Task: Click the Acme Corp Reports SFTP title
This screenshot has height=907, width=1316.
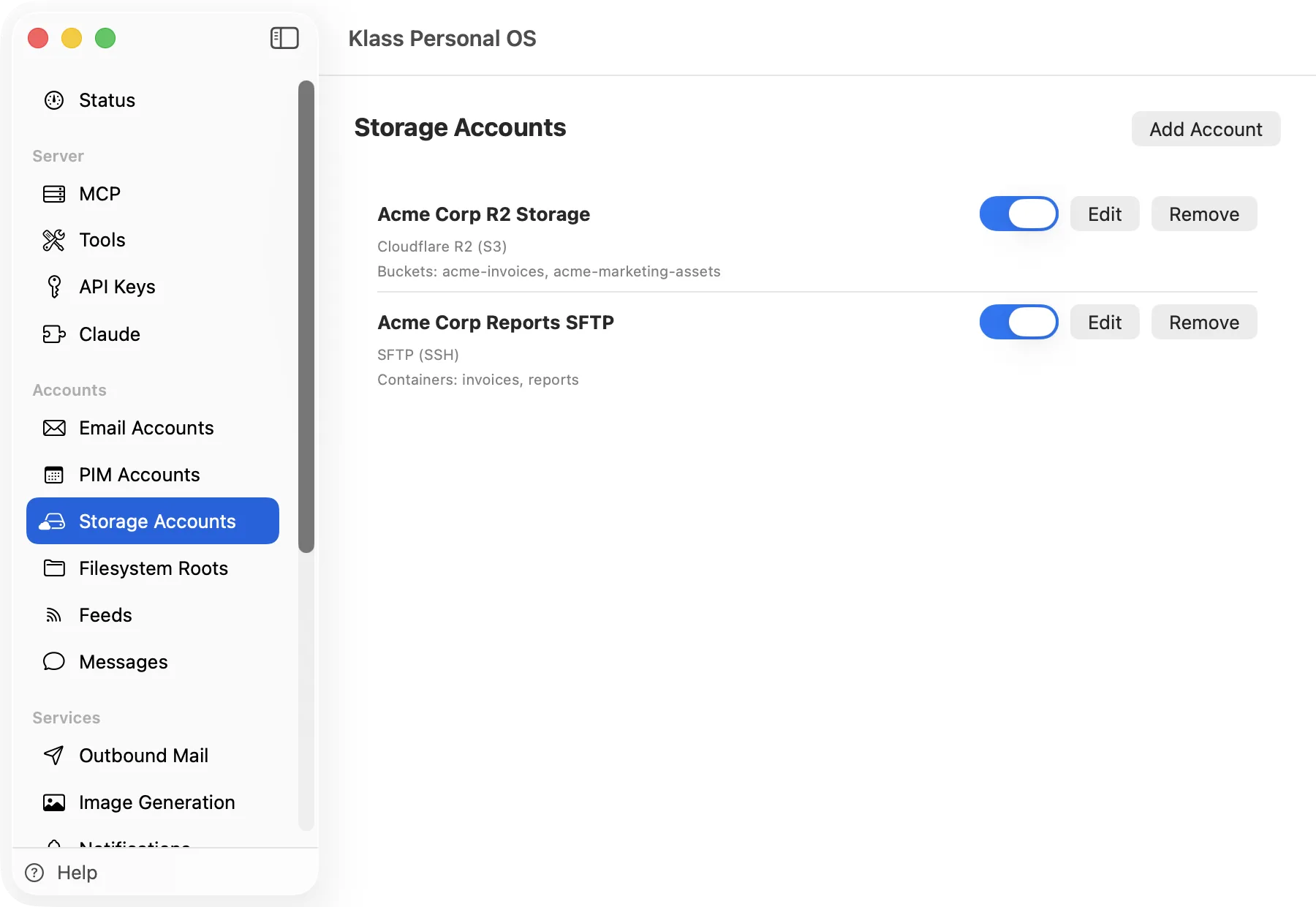Action: click(x=496, y=323)
